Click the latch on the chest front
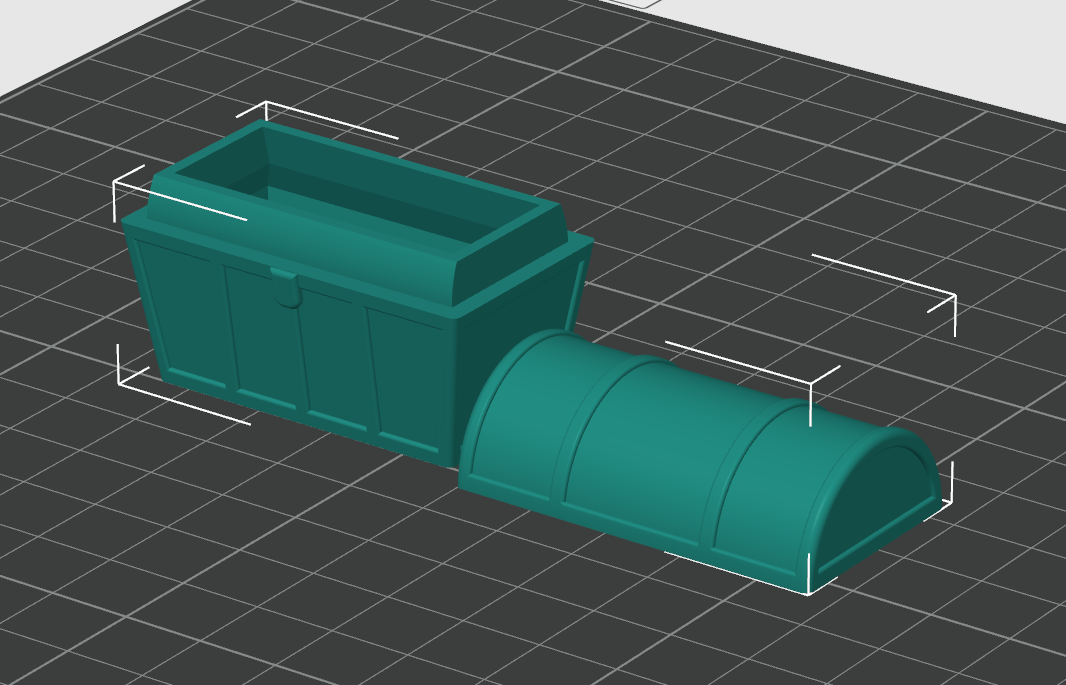Viewport: 1066px width, 685px height. (x=287, y=288)
